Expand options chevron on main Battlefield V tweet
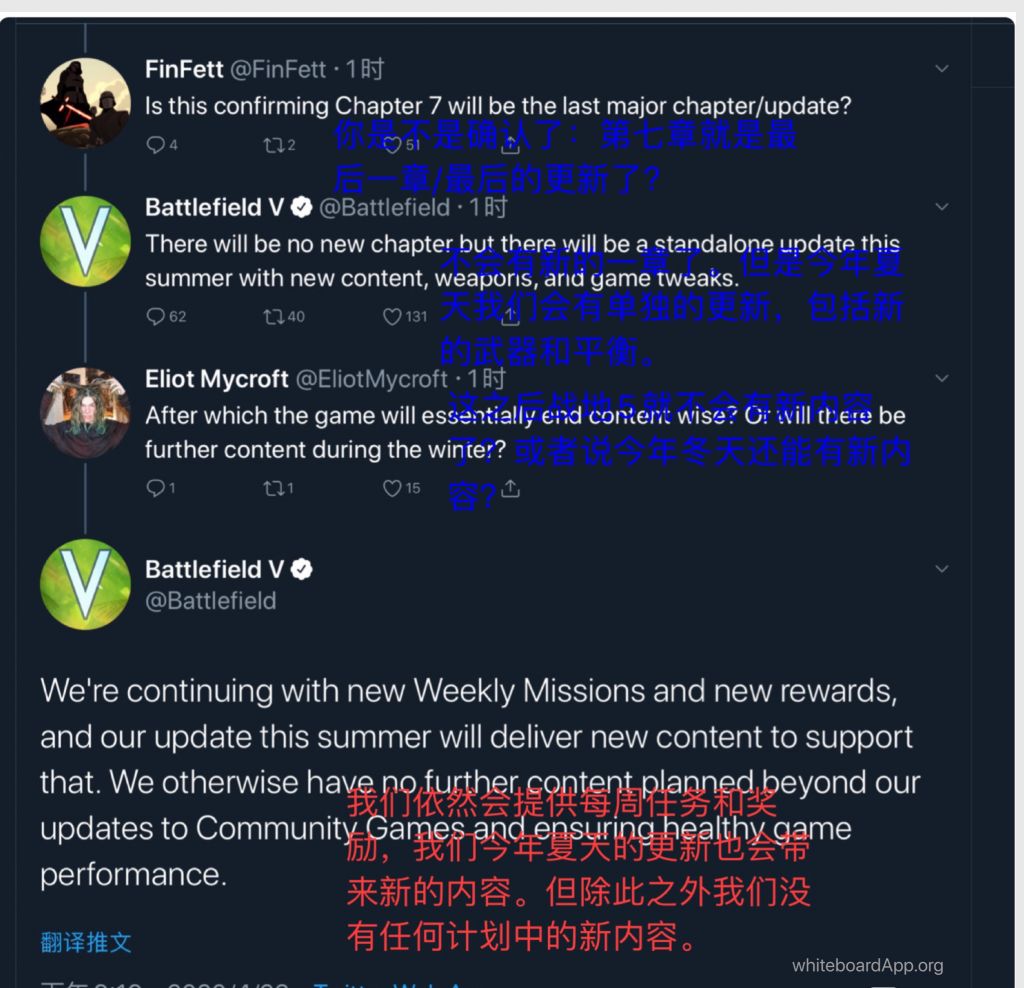The width and height of the screenshot is (1024, 988). coord(941,569)
